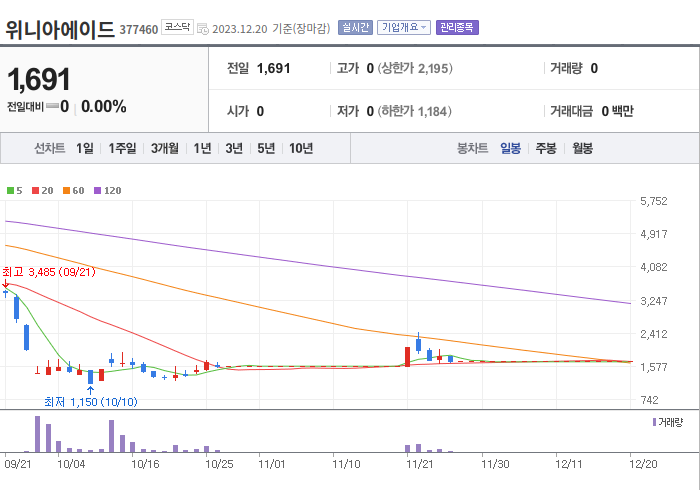Switch to the 주봉 weekly candle chart

[546, 148]
